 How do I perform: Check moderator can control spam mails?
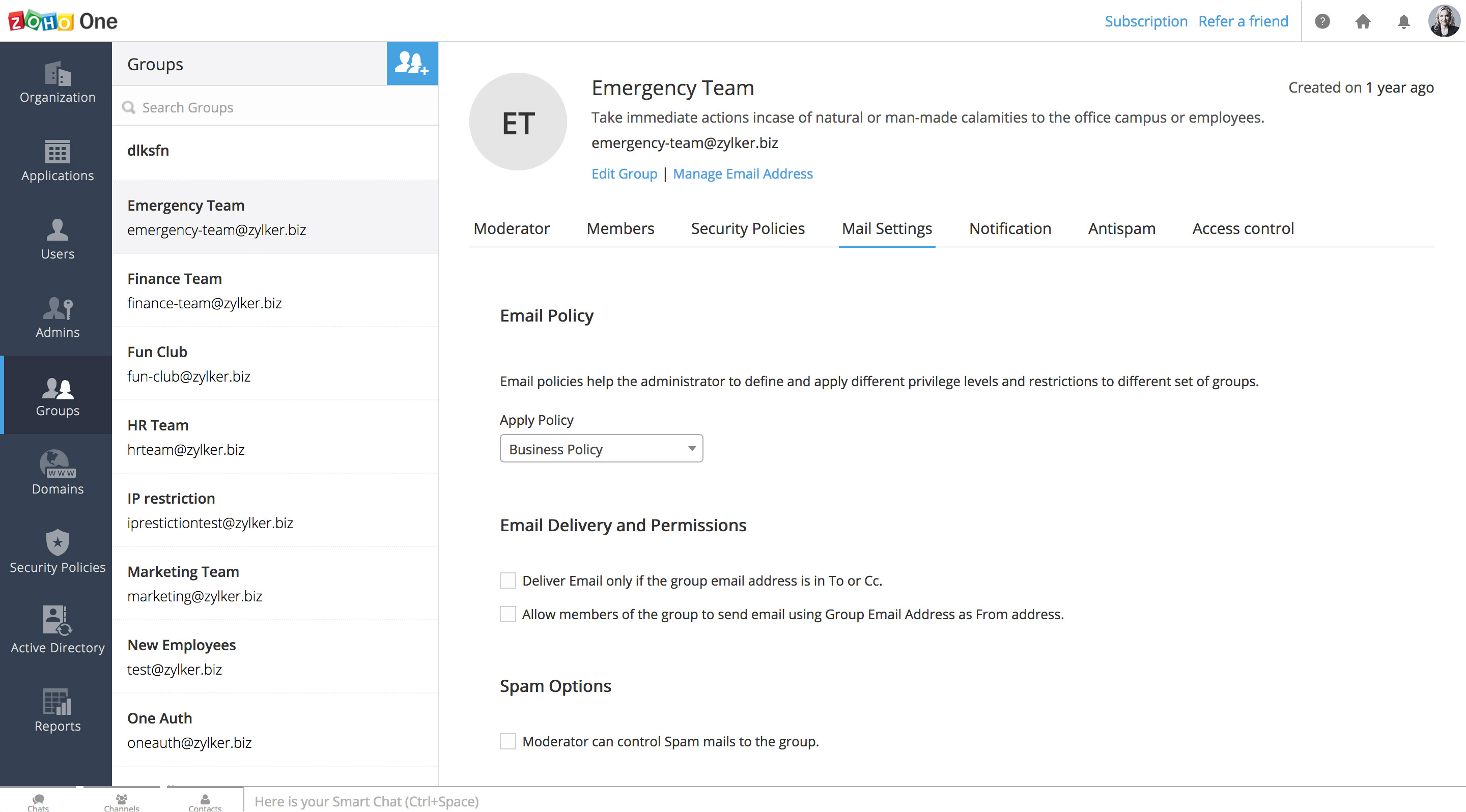click(508, 741)
